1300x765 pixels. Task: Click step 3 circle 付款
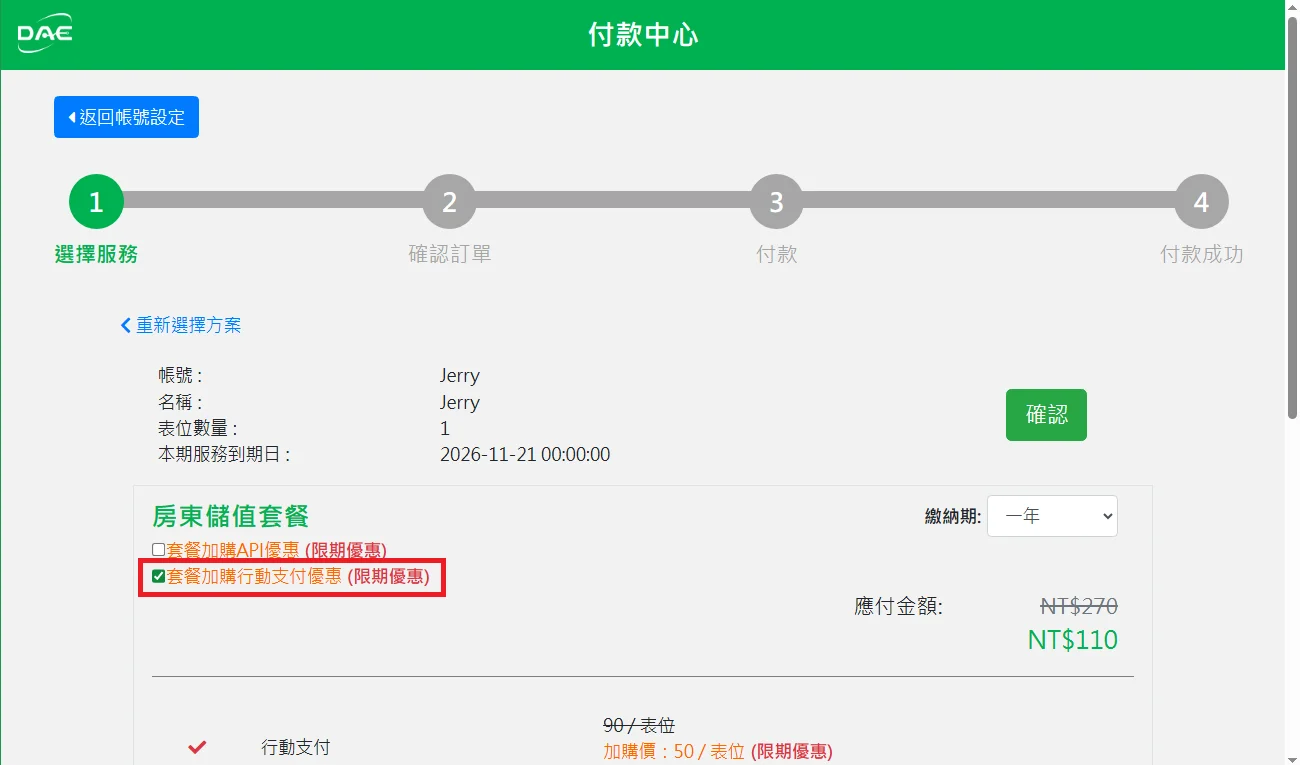pos(776,203)
